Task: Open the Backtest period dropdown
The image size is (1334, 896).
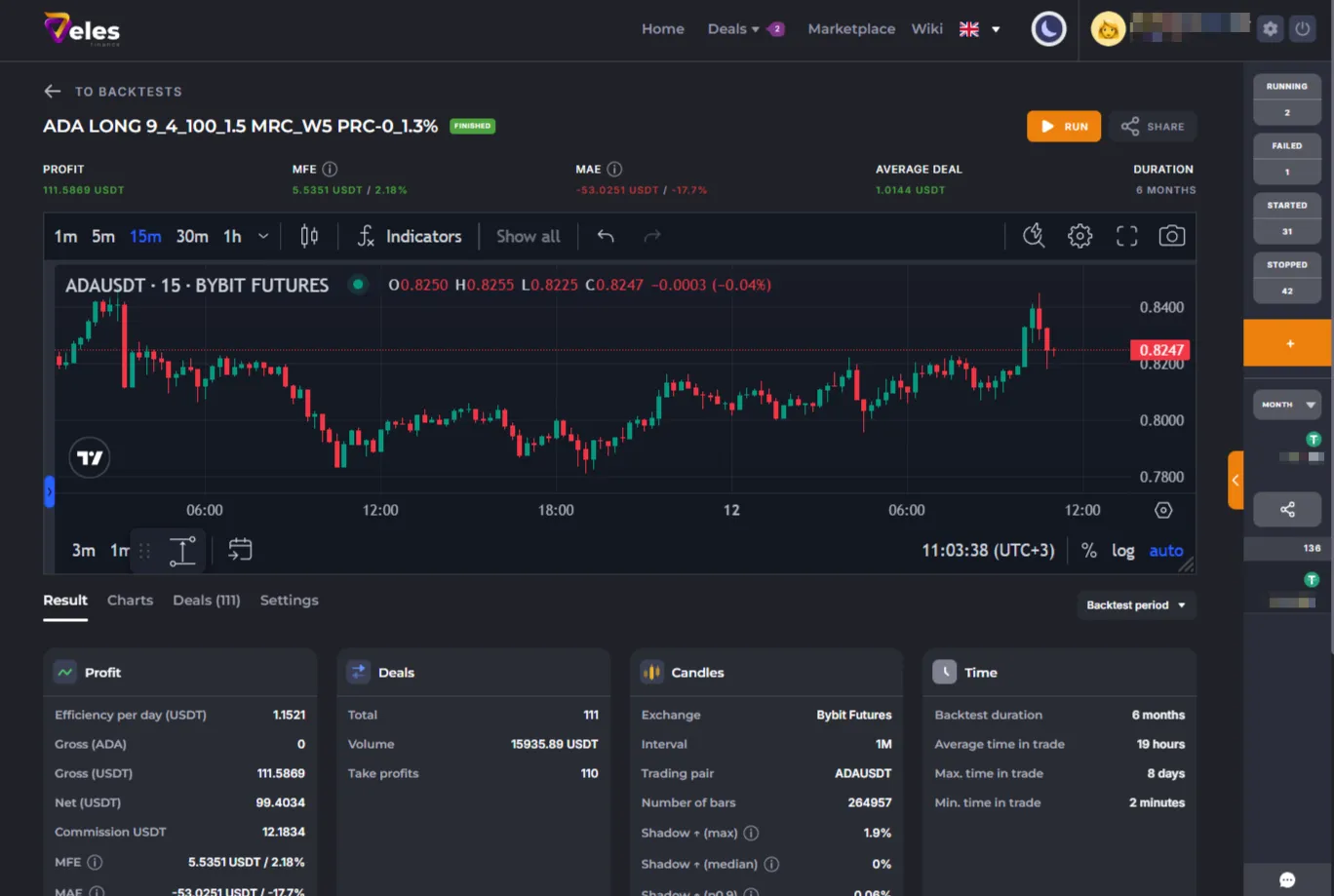Action: point(1135,604)
